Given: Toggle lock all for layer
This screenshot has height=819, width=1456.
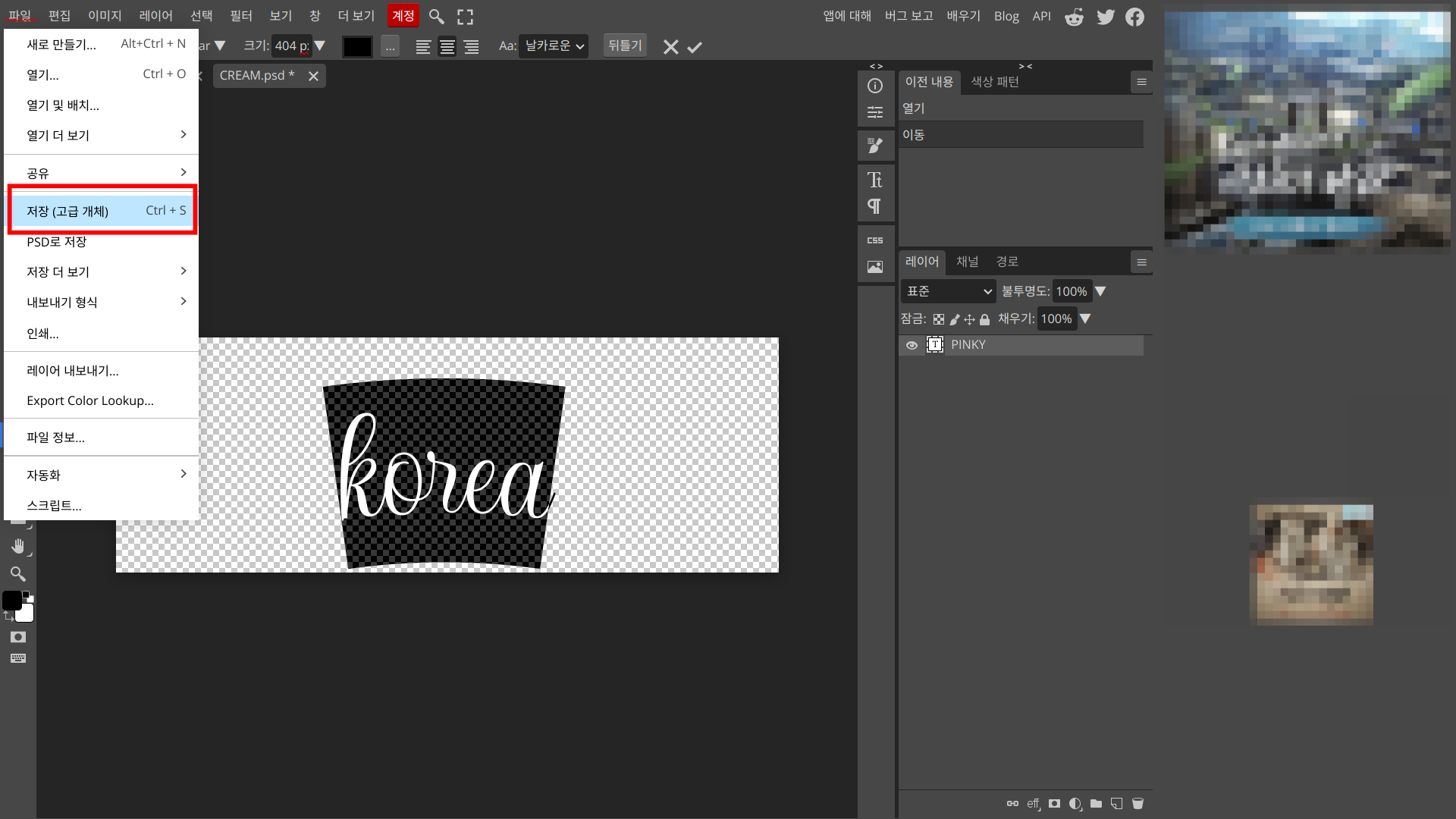Looking at the screenshot, I should pos(984,319).
